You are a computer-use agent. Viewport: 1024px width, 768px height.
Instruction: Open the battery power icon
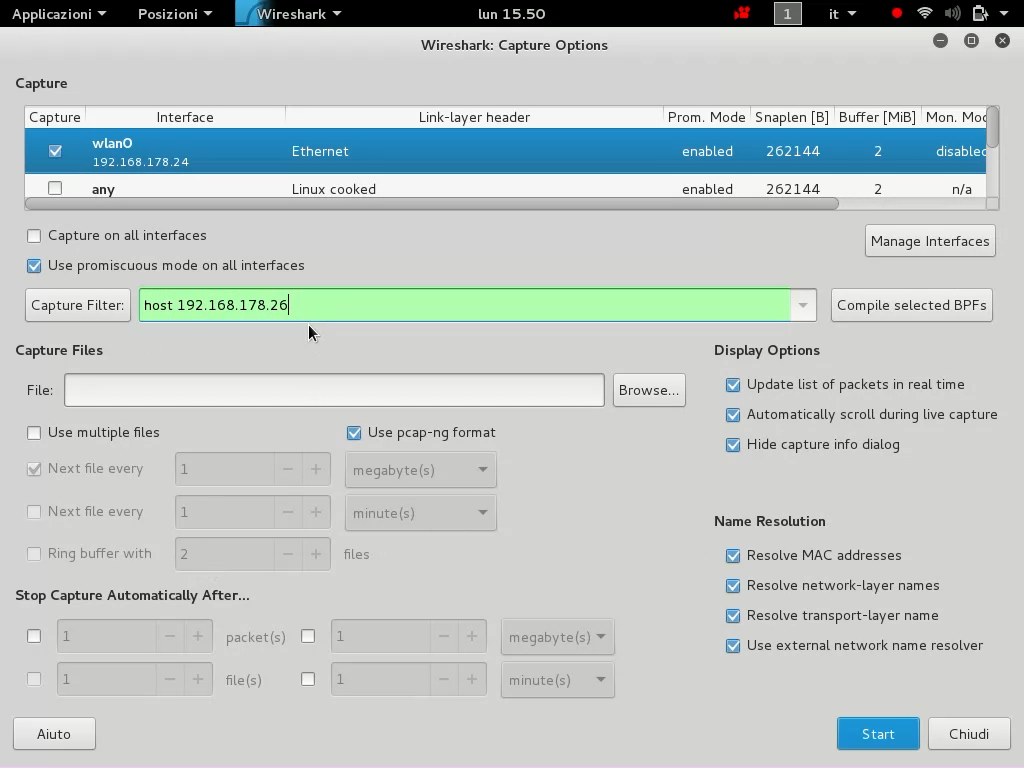click(x=980, y=13)
